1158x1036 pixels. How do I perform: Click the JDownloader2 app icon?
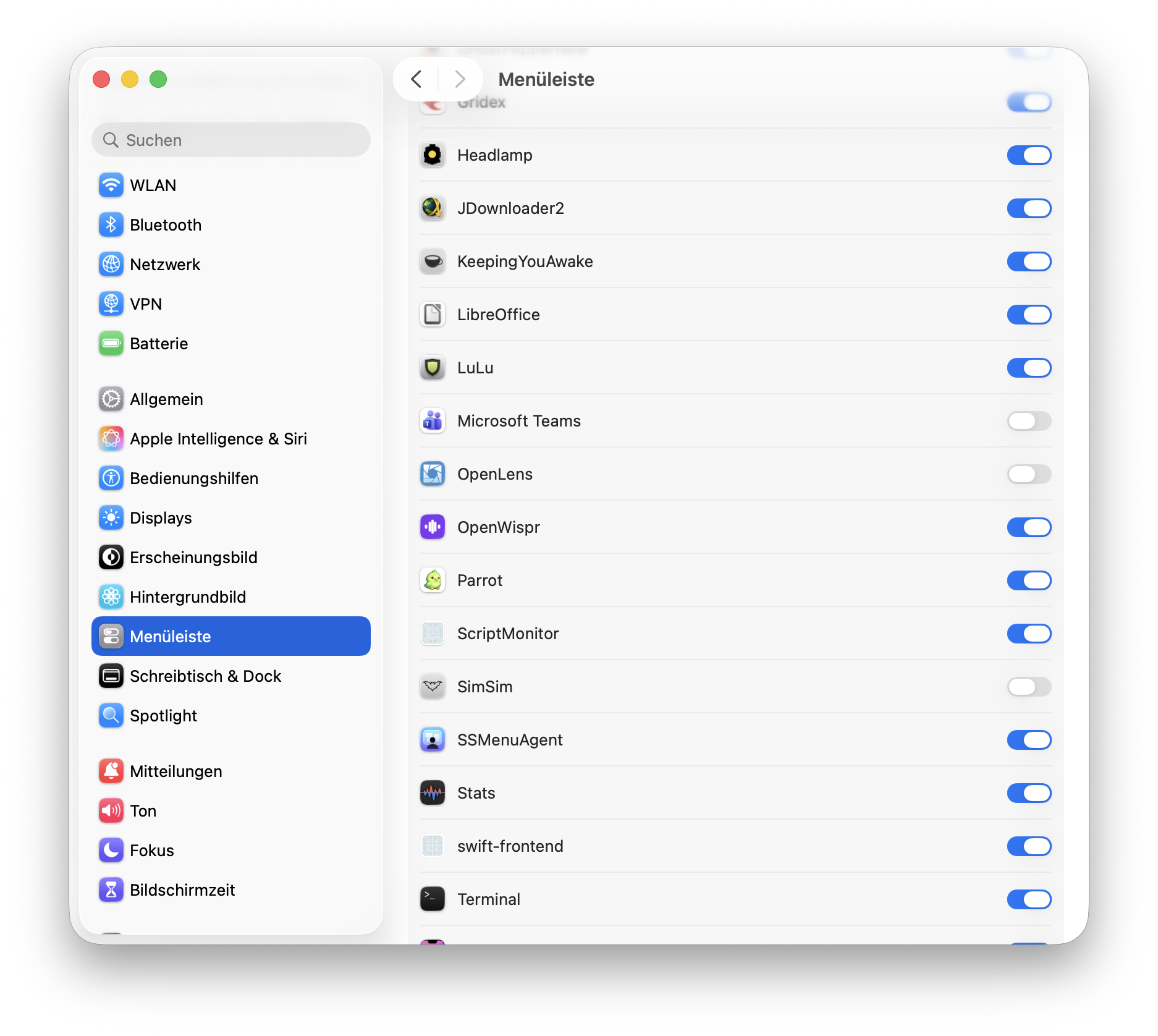tap(433, 208)
